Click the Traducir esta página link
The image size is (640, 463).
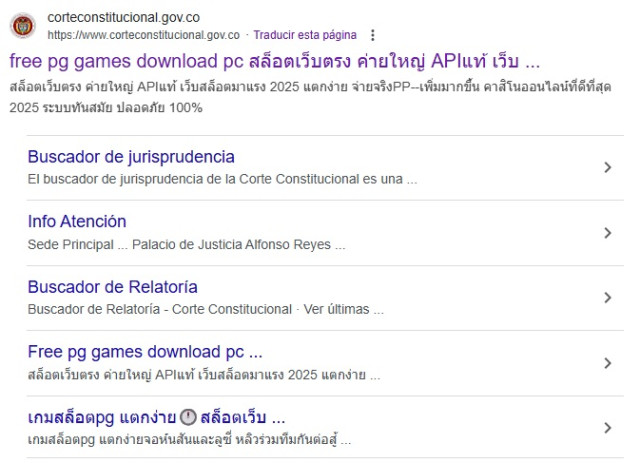pyautogui.click(x=304, y=35)
